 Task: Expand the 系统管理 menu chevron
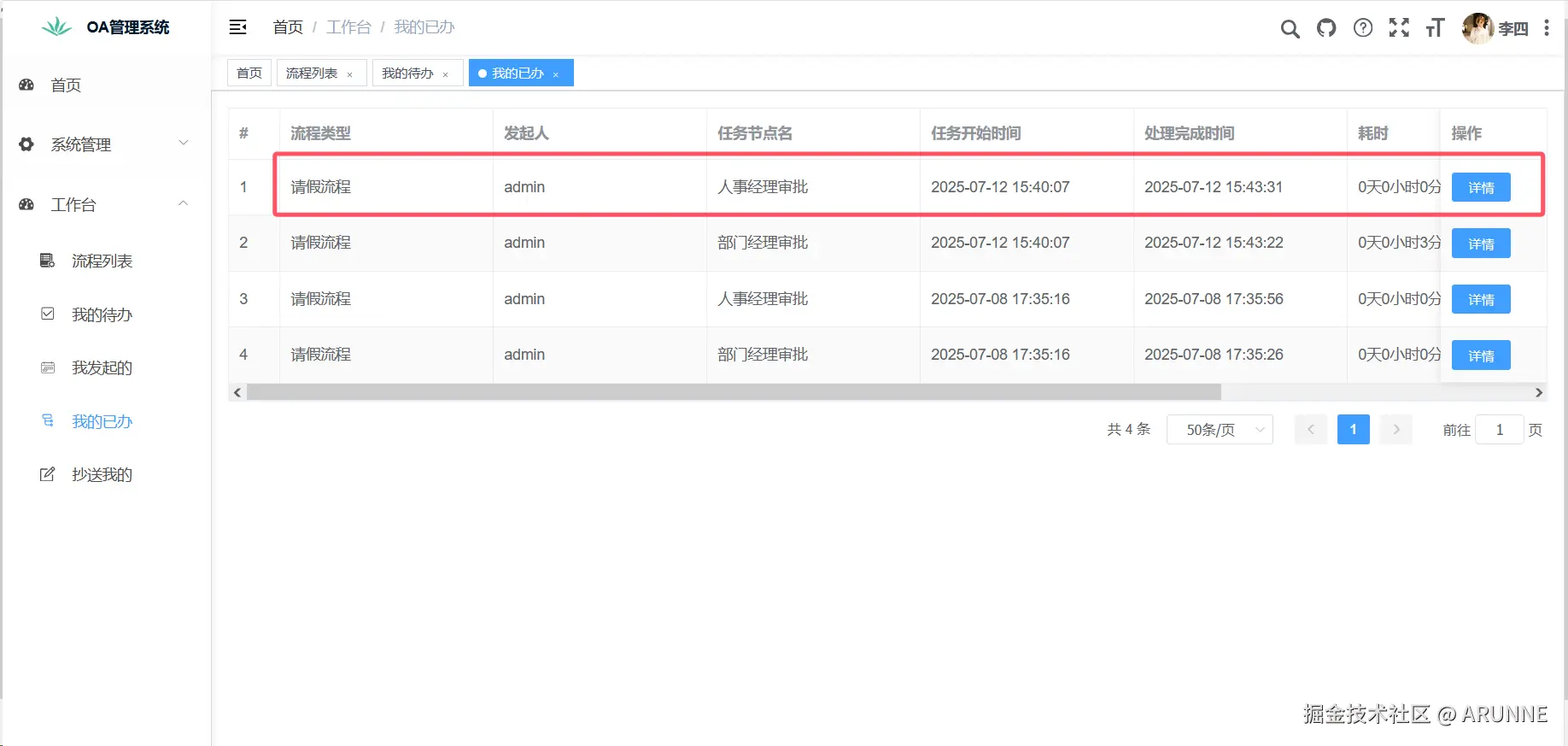pyautogui.click(x=183, y=143)
